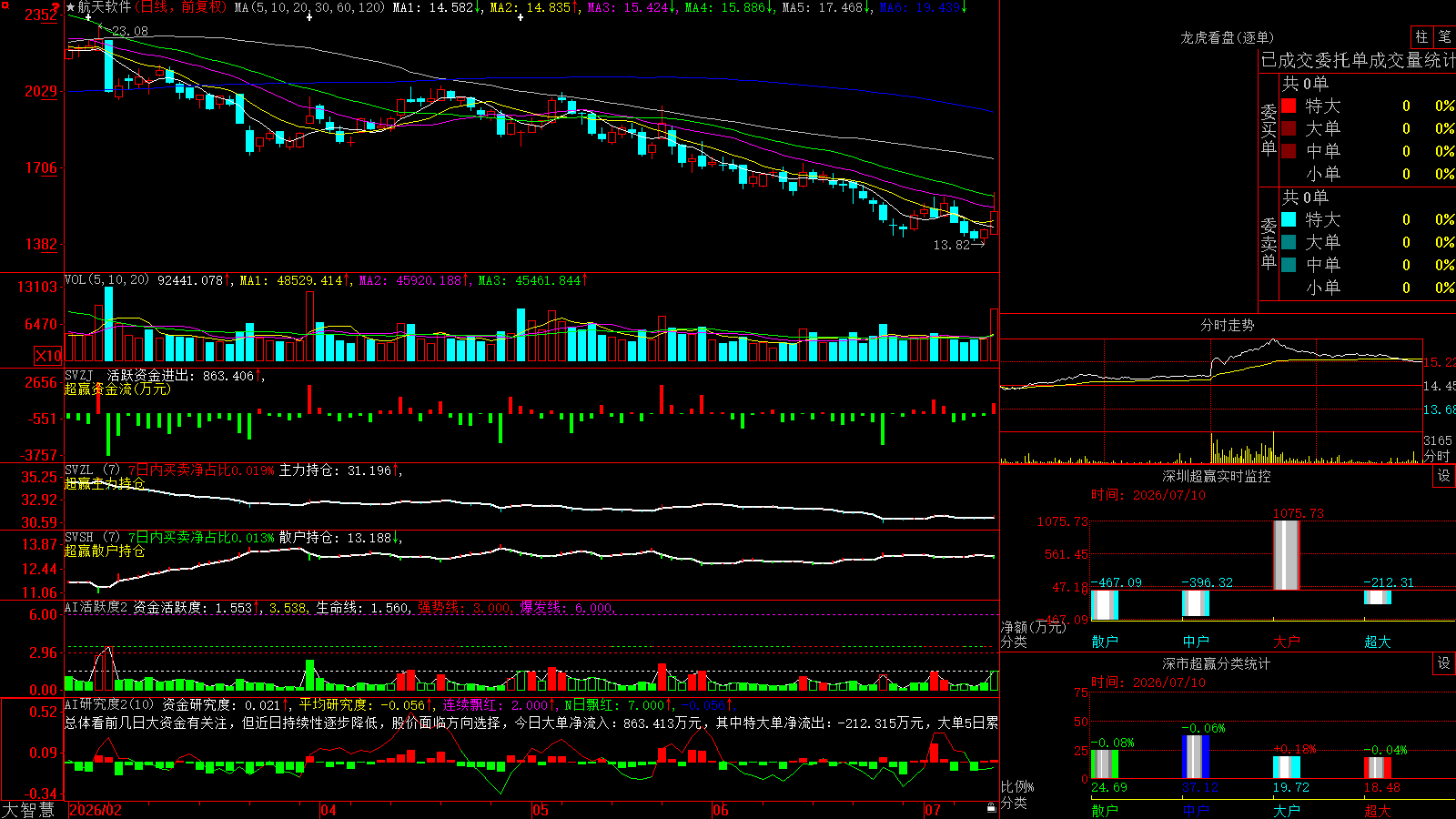
Task: Click the star icon before 航天软件
Action: [x=71, y=7]
